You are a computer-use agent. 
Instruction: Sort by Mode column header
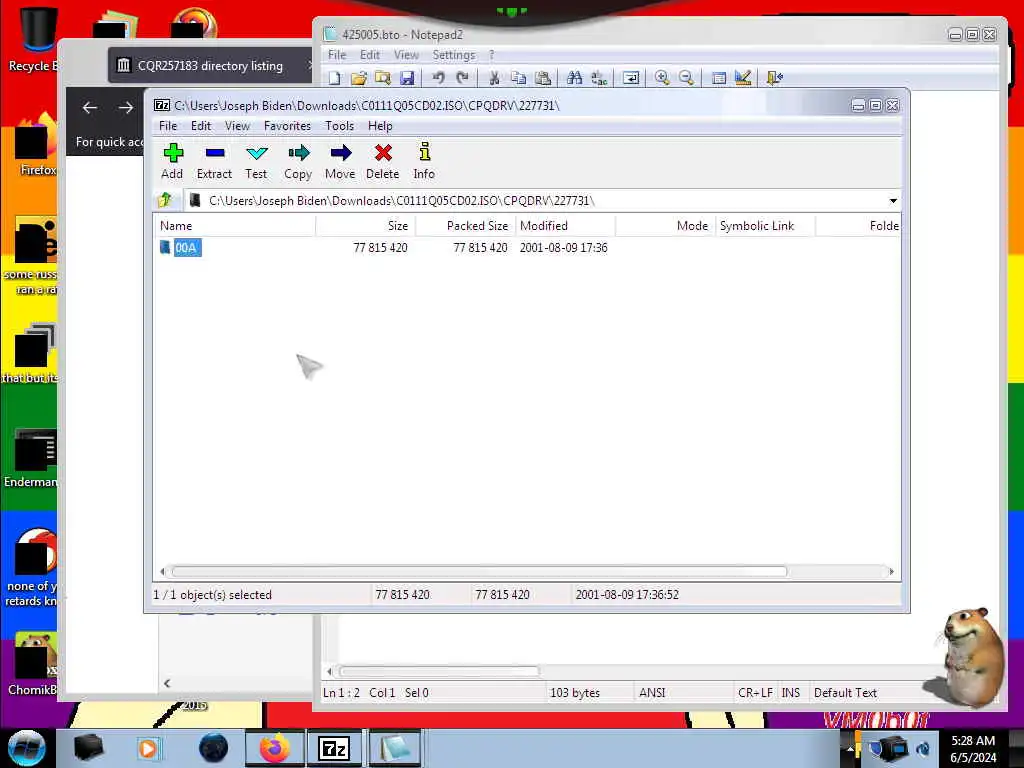665,226
